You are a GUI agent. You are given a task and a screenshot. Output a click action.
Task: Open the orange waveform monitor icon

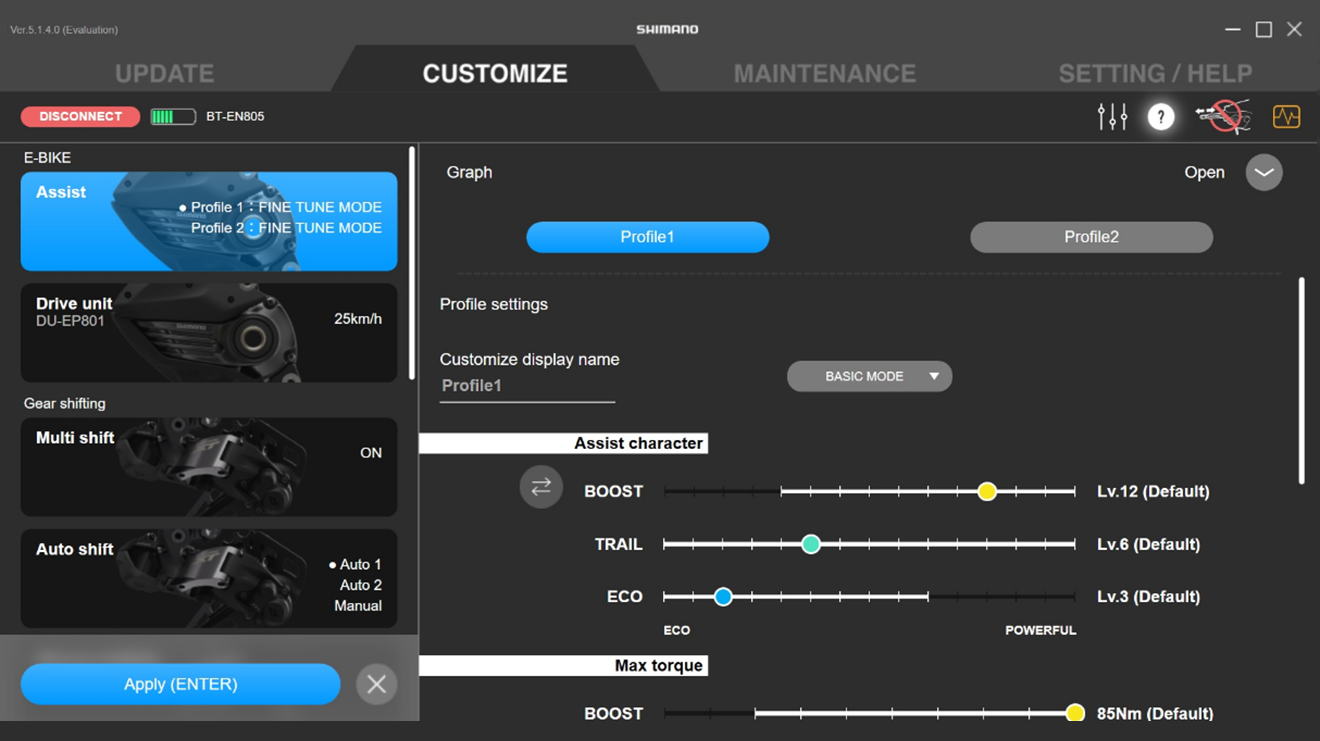[1286, 117]
